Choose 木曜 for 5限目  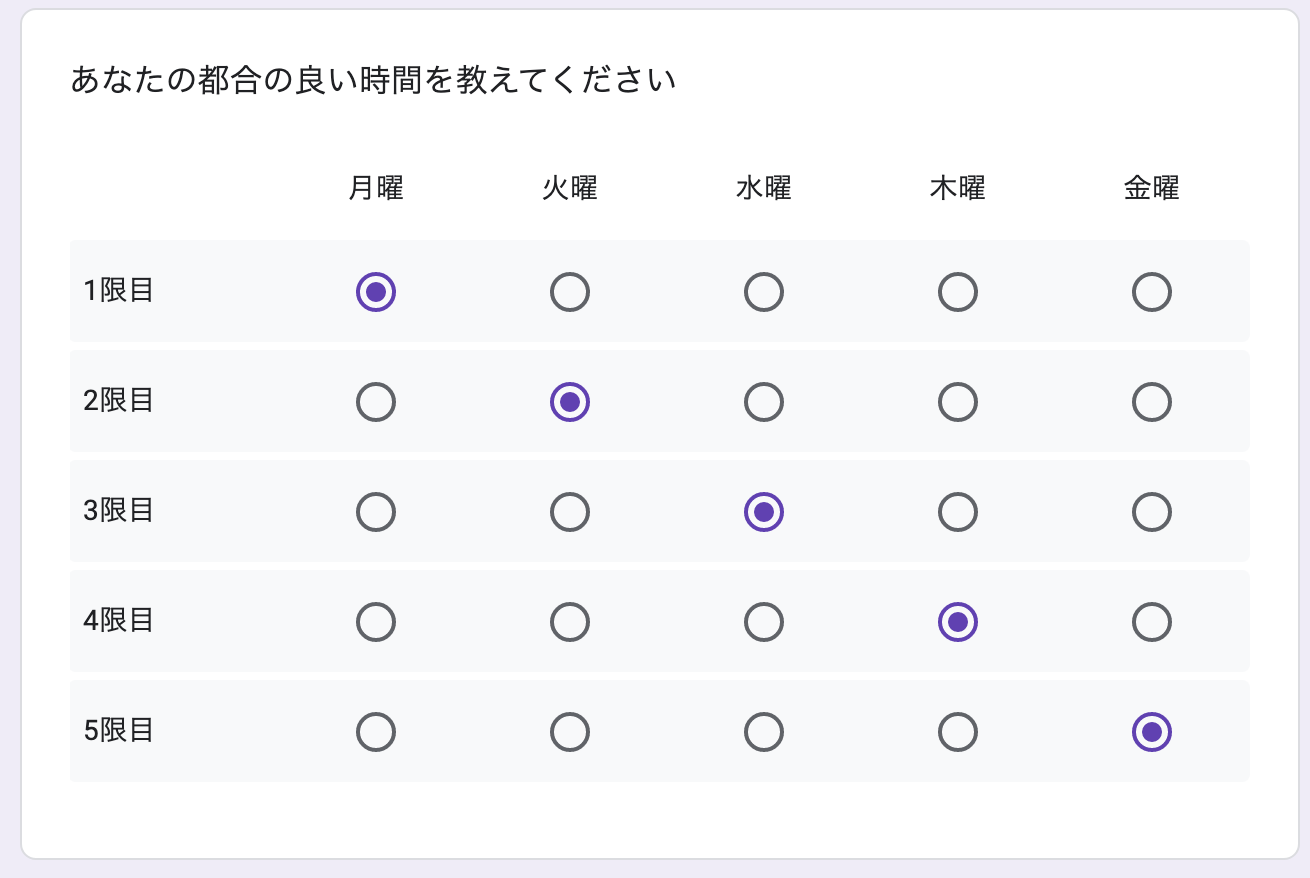[958, 732]
